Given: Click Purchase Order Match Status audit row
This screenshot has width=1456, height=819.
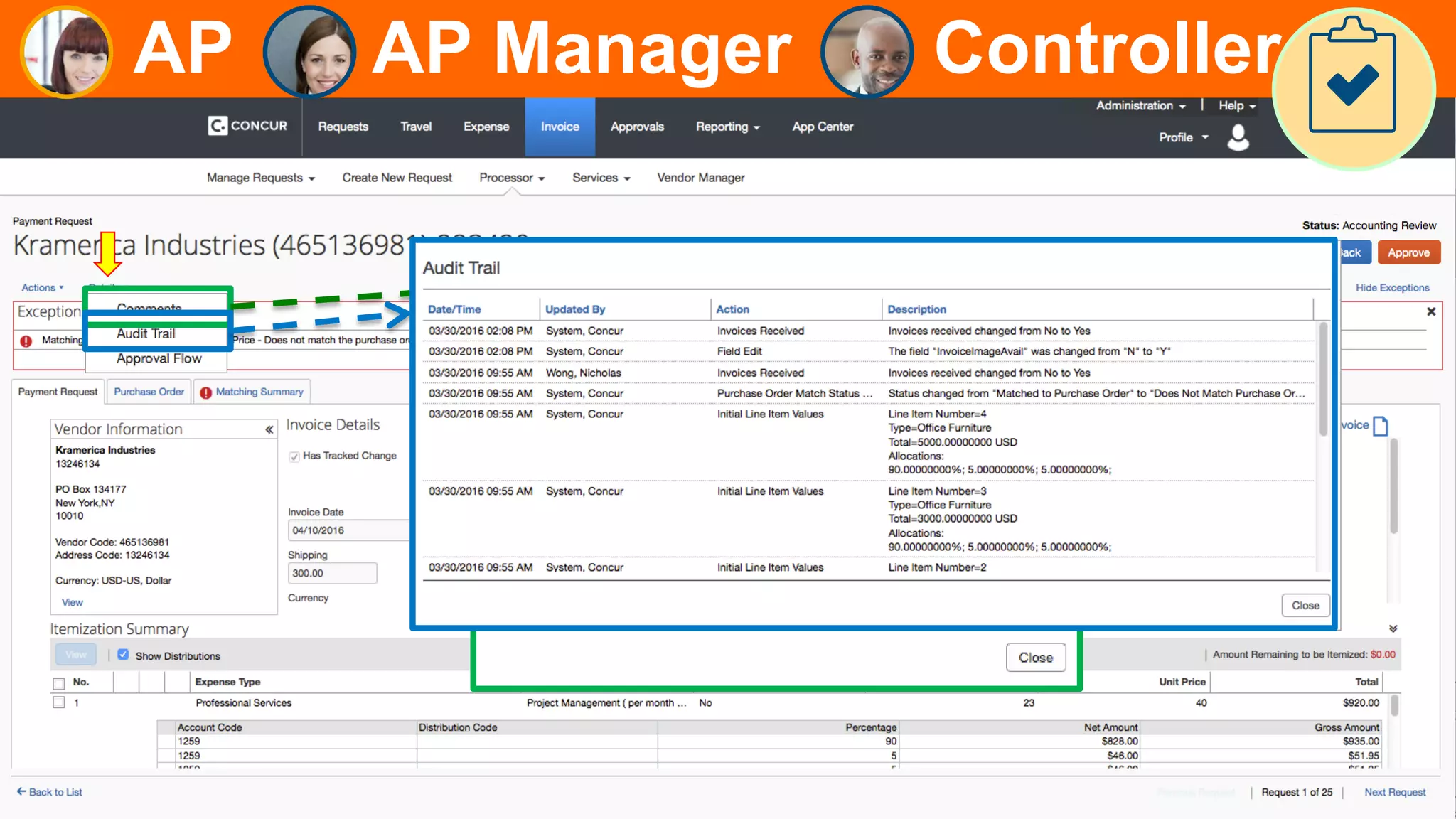Looking at the screenshot, I should [x=868, y=393].
